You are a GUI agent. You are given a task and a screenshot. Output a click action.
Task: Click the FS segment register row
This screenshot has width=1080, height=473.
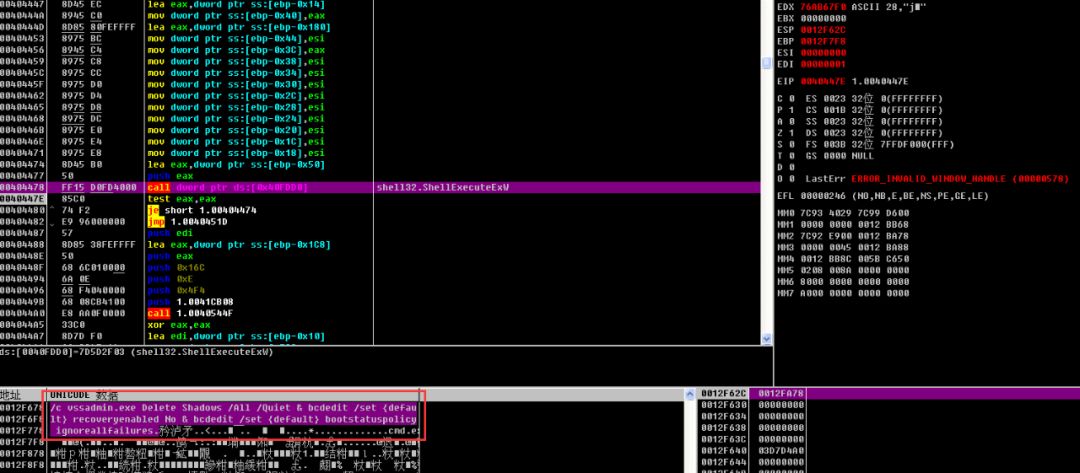point(880,144)
